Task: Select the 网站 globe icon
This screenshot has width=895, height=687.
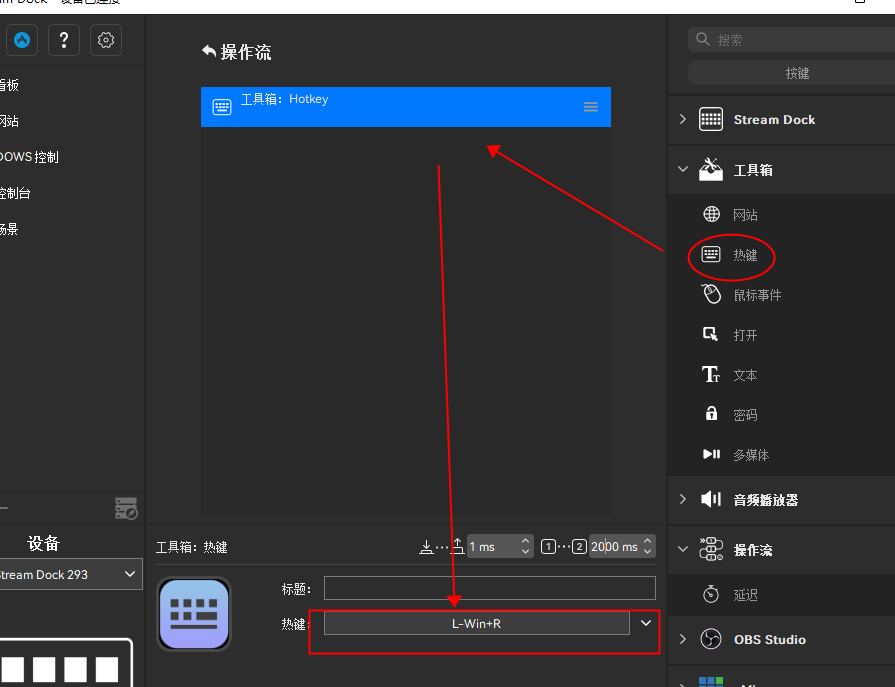Action: click(711, 214)
